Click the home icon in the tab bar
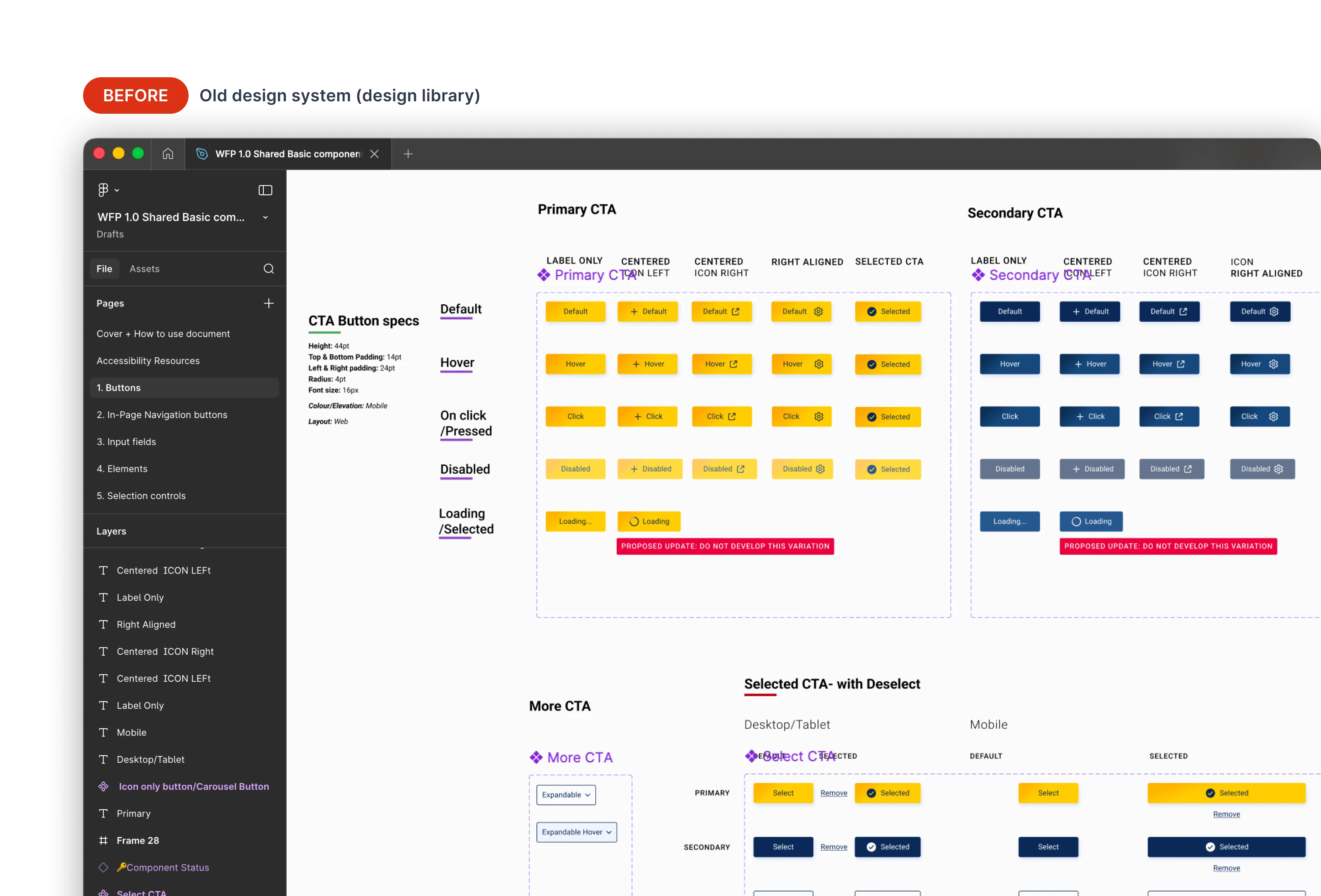This screenshot has height=896, width=1321. 168,153
